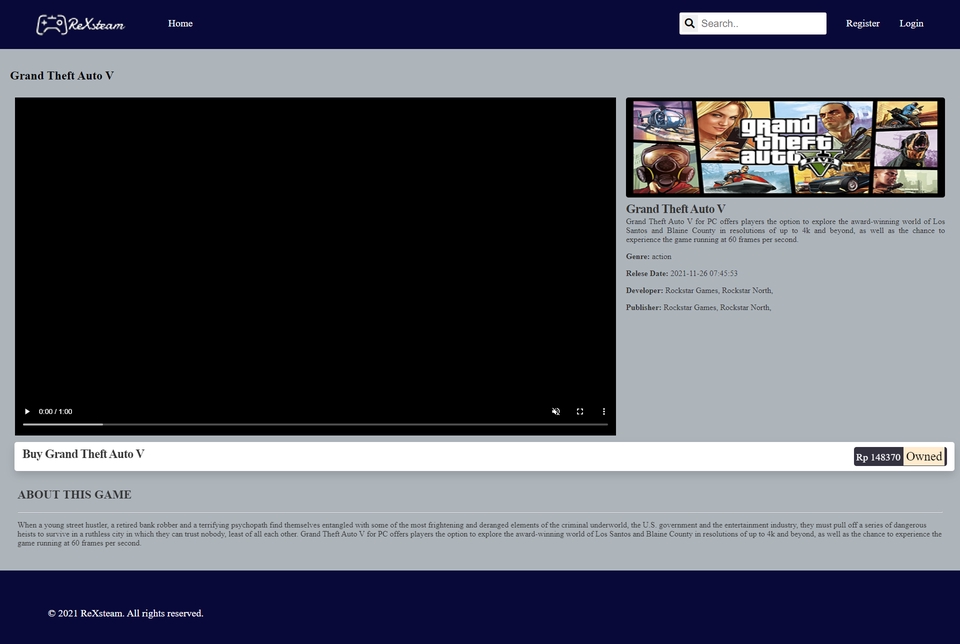
Task: Click the ABOUT THIS GAME heading
Action: [x=74, y=495]
